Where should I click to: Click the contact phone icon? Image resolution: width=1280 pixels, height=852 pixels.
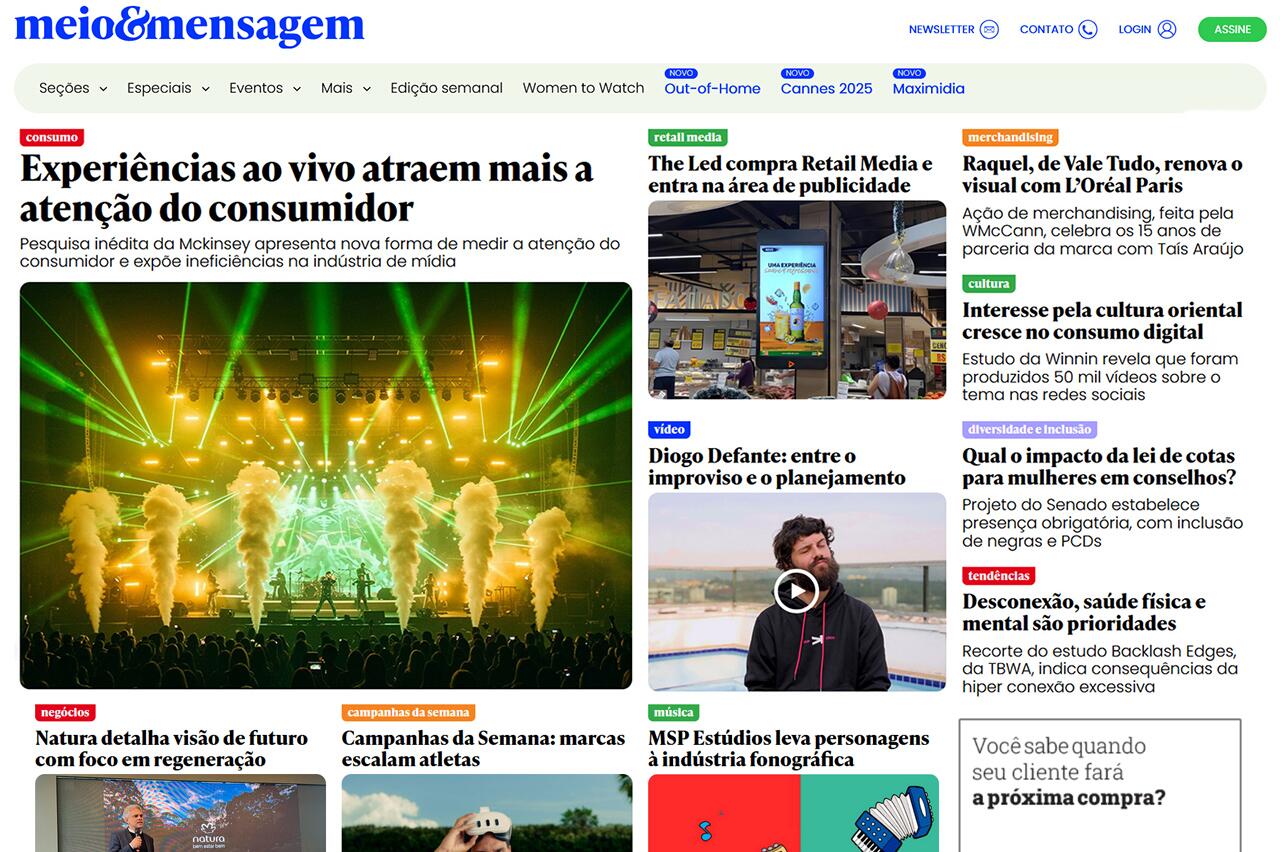pyautogui.click(x=1088, y=29)
